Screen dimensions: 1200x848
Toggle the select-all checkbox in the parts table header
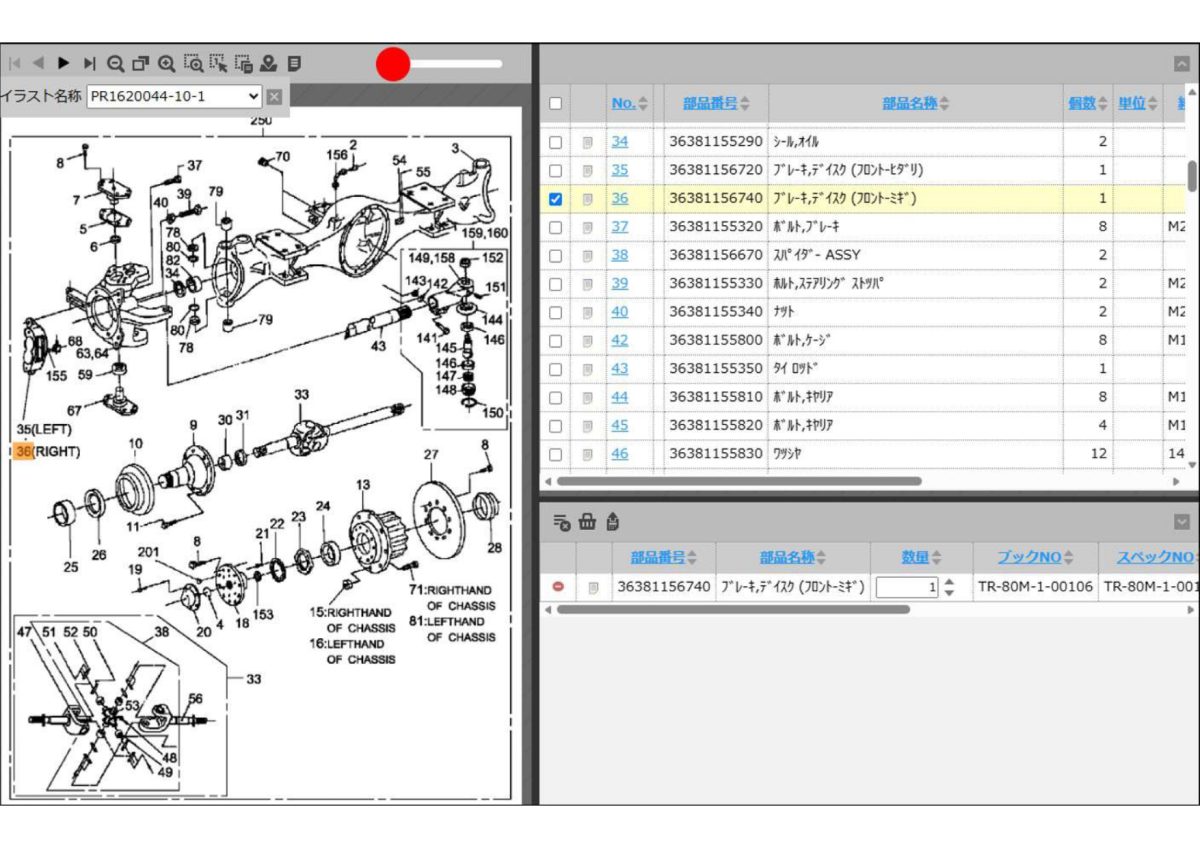tap(556, 103)
